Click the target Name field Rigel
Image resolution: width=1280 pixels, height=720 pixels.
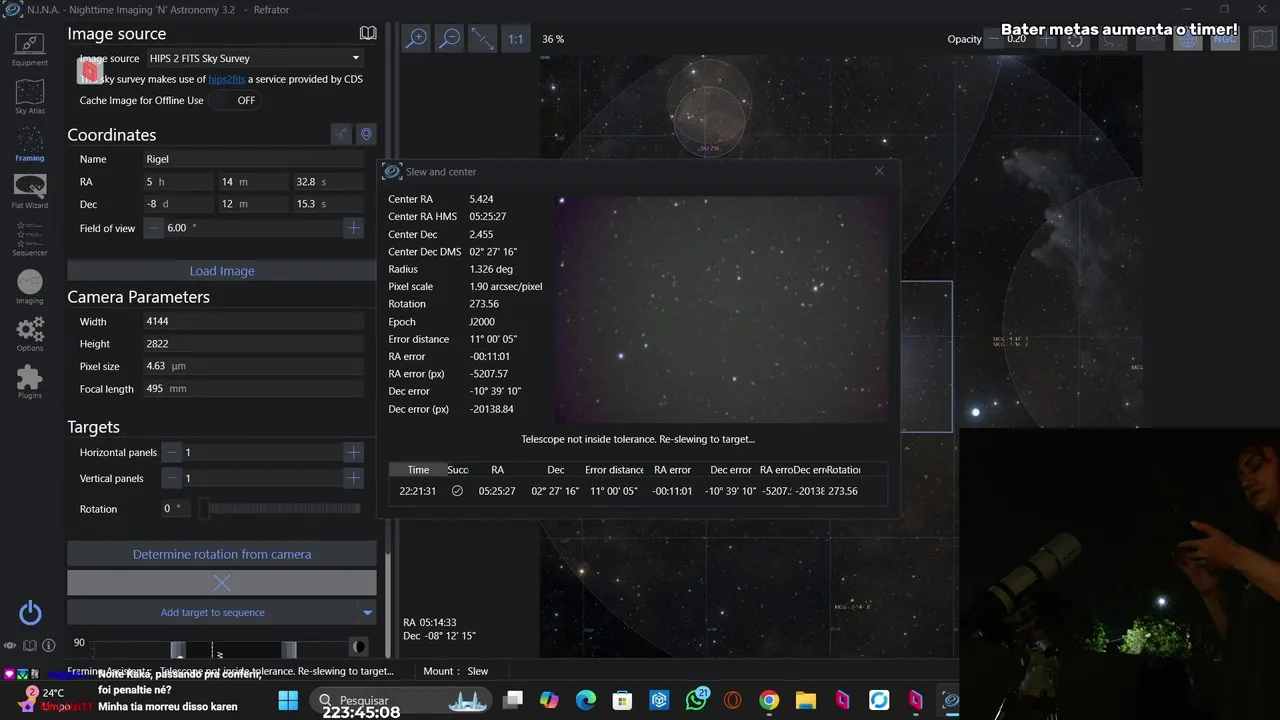pyautogui.click(x=253, y=159)
